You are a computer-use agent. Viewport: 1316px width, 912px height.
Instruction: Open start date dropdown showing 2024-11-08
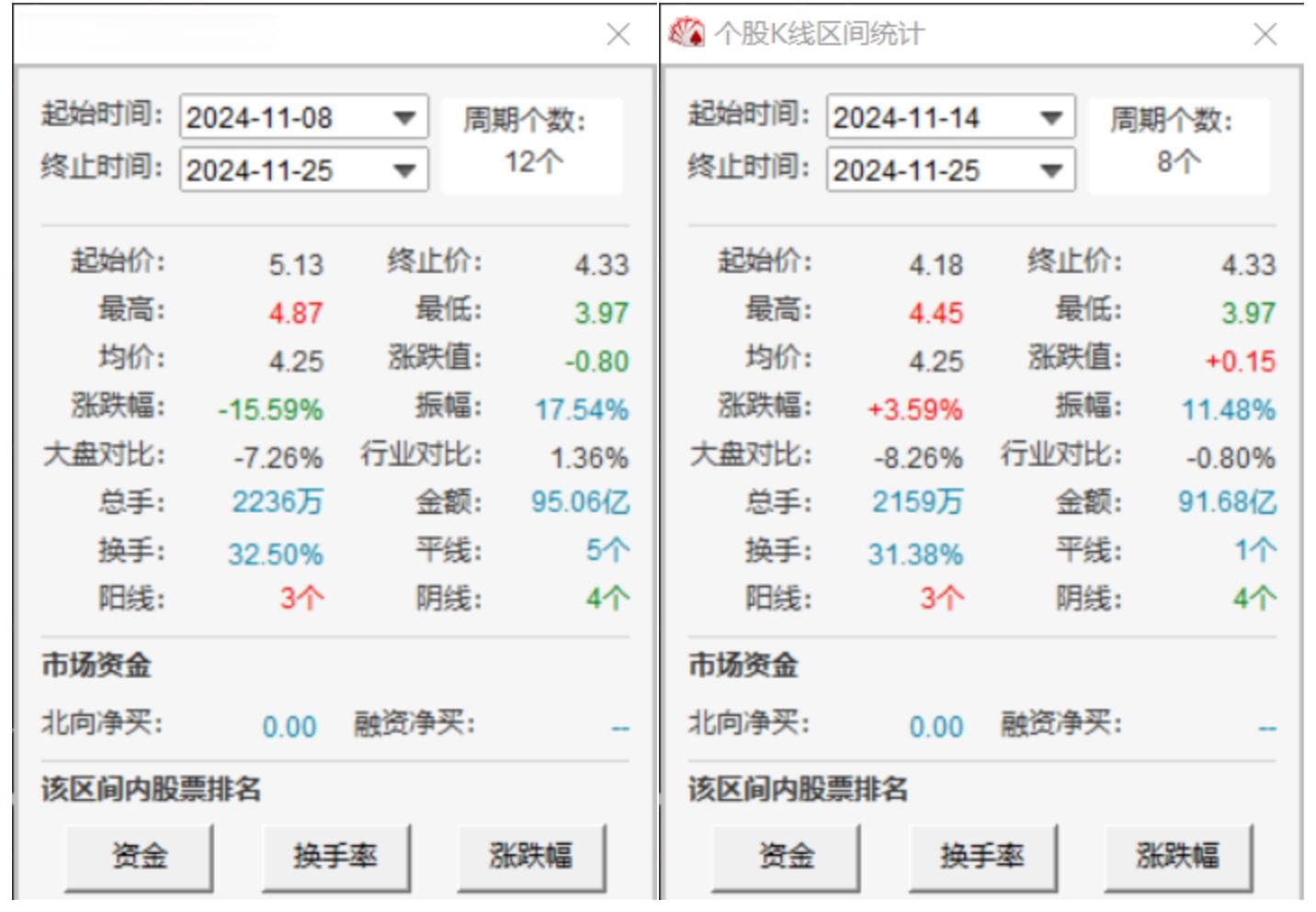coord(404,118)
